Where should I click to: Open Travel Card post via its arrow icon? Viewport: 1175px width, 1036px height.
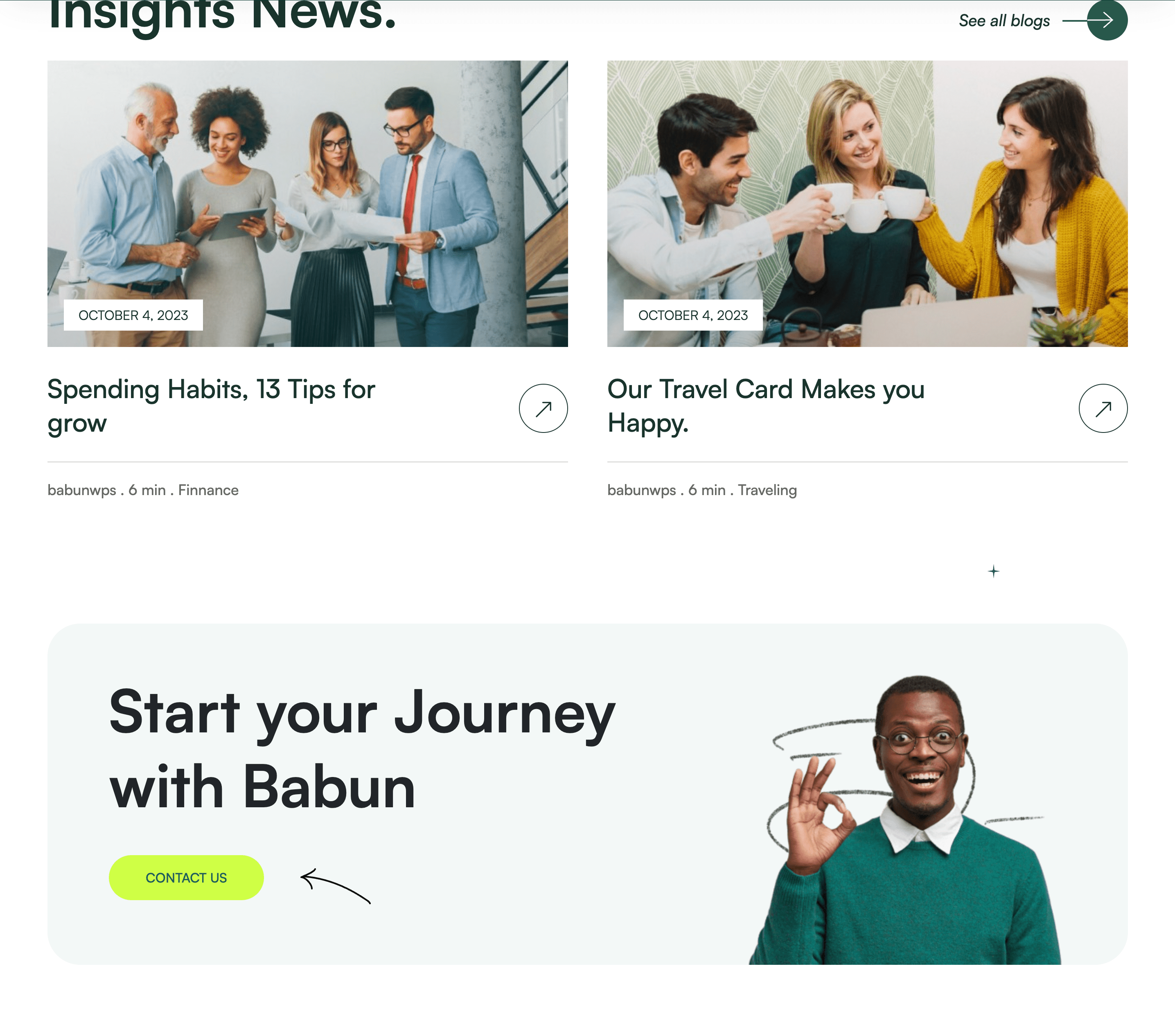(1103, 408)
